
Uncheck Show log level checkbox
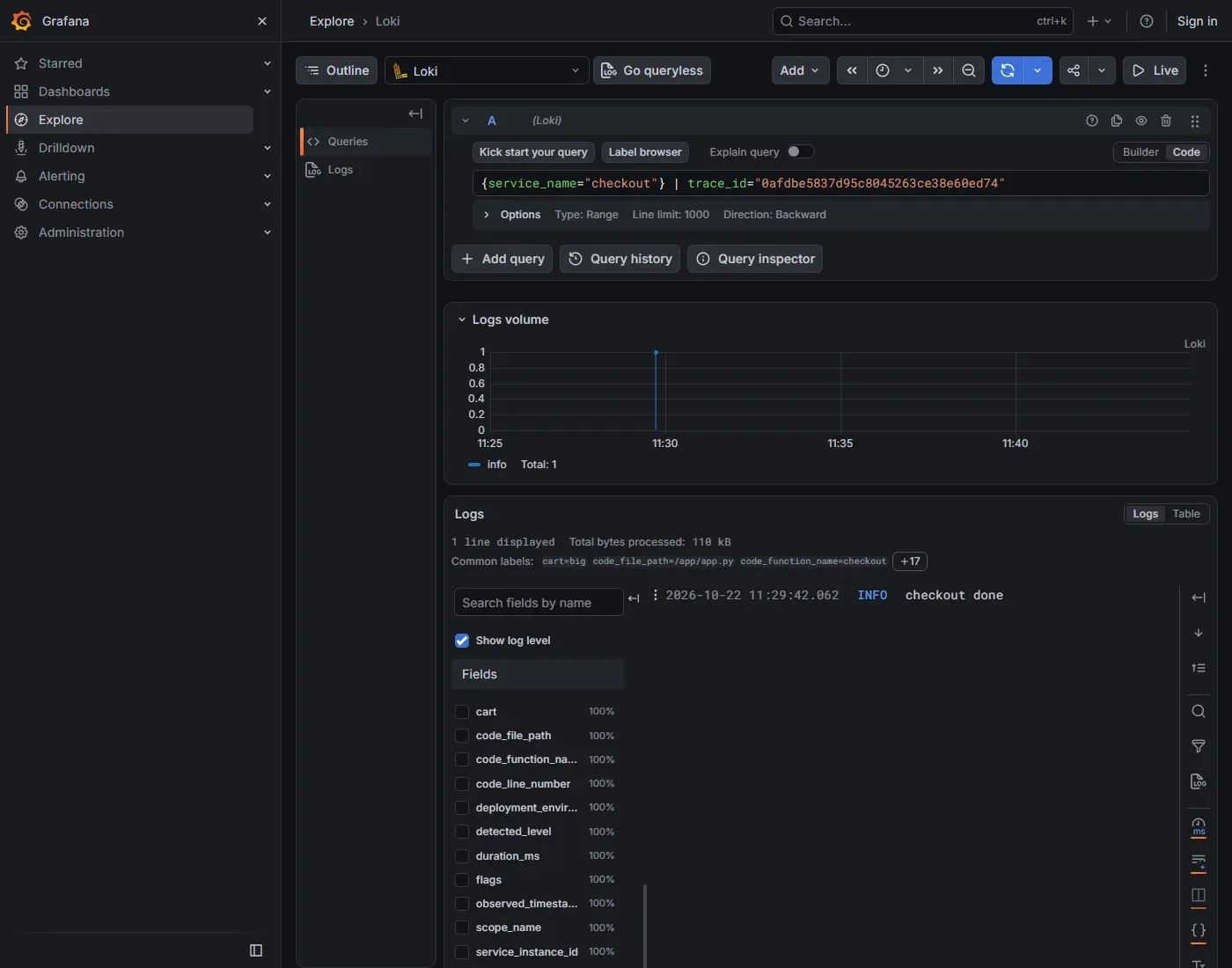coord(462,641)
